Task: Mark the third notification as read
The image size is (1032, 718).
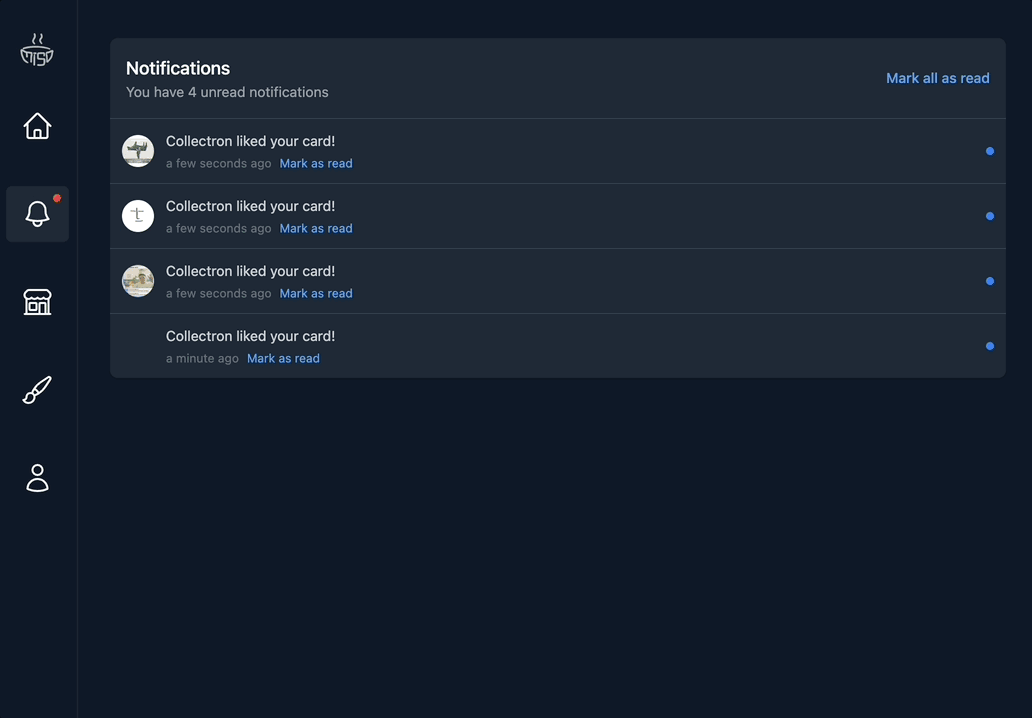Action: pos(316,294)
